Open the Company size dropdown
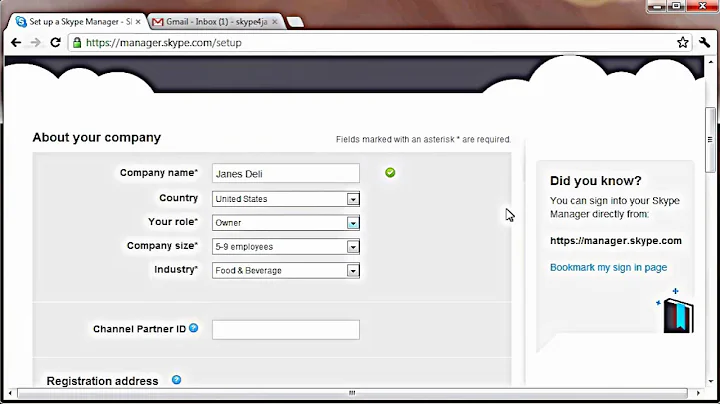 (286, 247)
